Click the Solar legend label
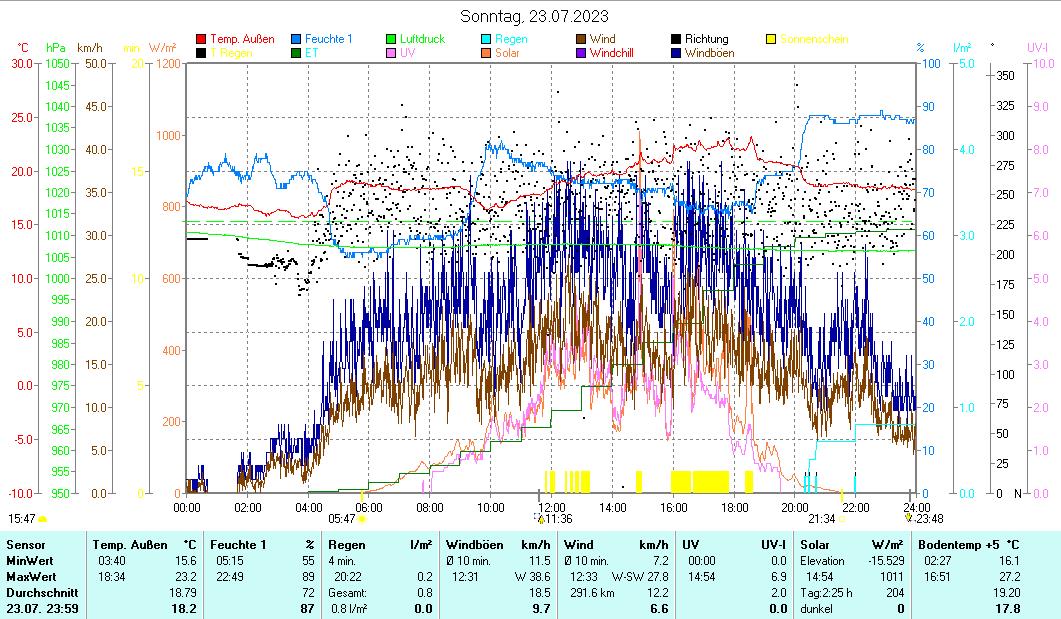 507,53
